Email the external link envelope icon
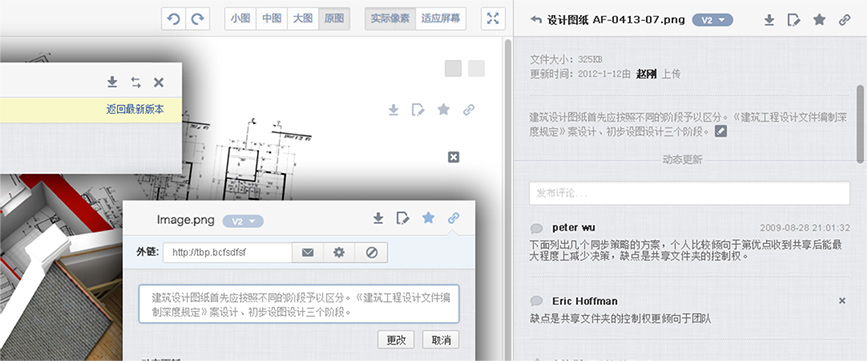The image size is (867, 361). [308, 252]
